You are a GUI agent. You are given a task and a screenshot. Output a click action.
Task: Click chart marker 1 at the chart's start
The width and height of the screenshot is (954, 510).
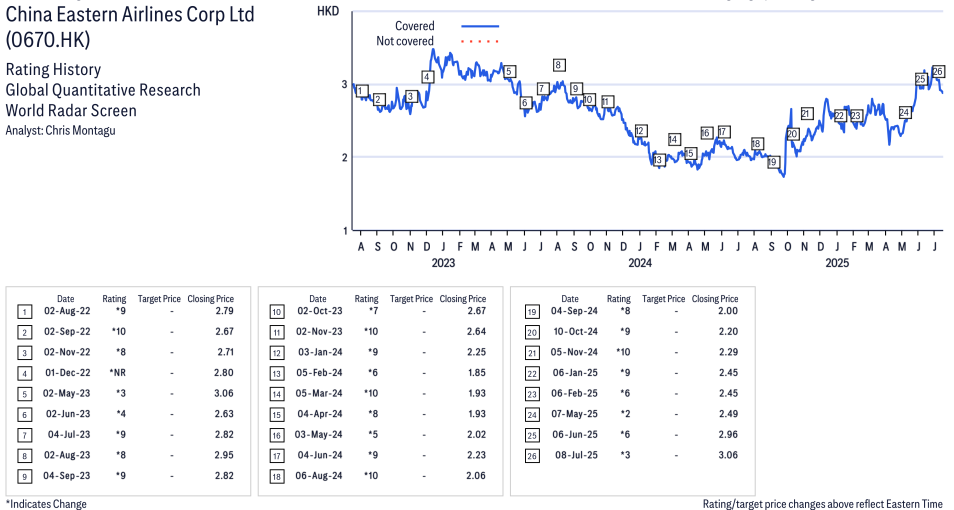tap(361, 91)
